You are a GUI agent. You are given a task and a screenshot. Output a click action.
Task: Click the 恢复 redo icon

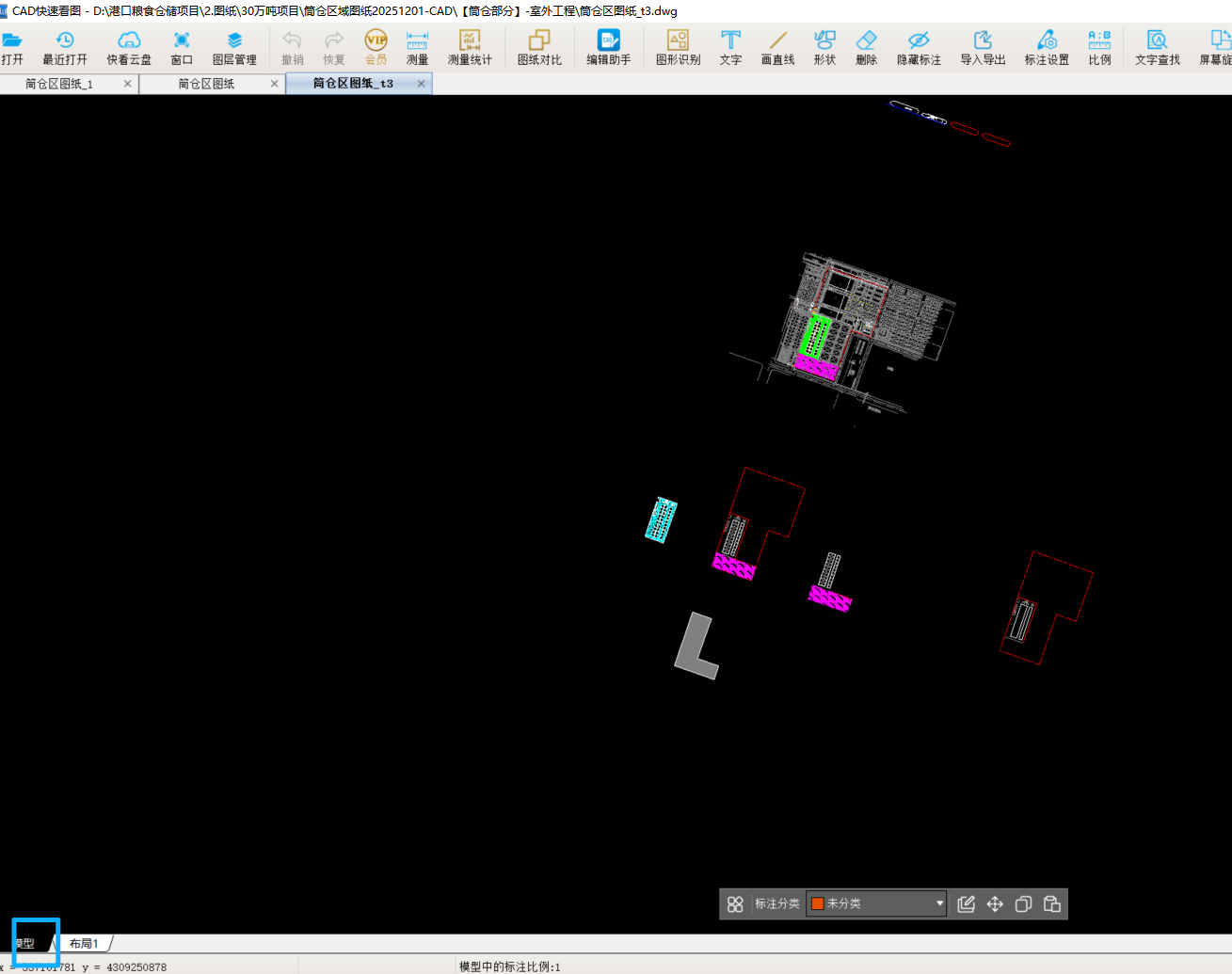[x=334, y=47]
